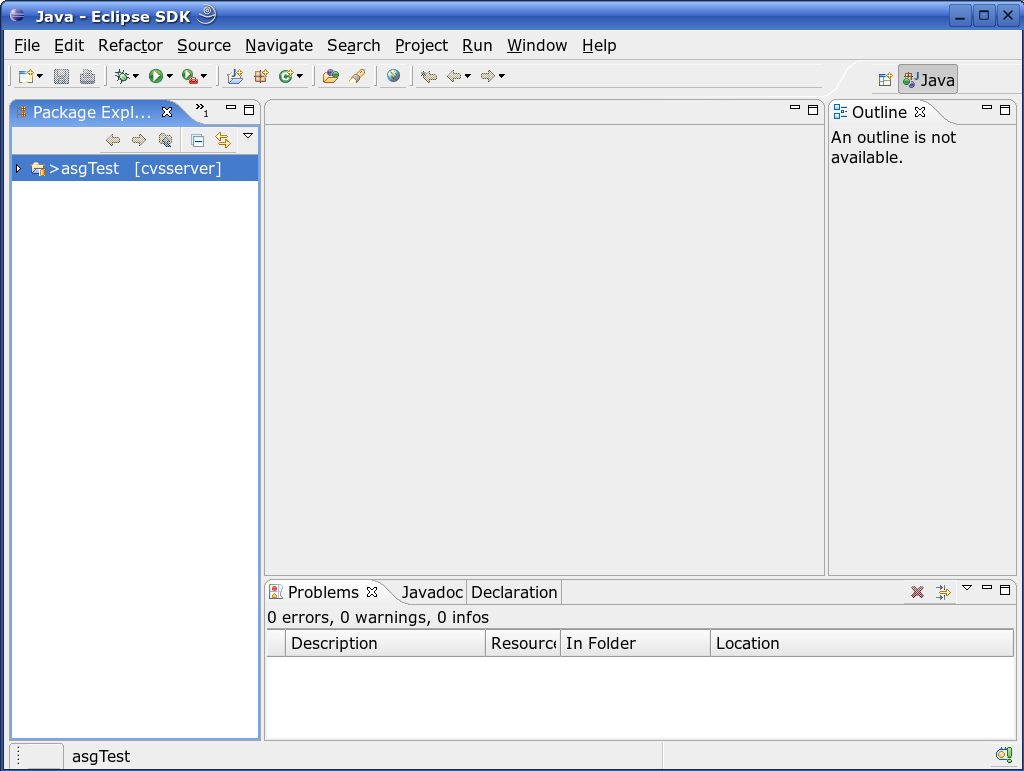Open the External Tools dropdown arrow
This screenshot has height=771, width=1024.
[204, 76]
